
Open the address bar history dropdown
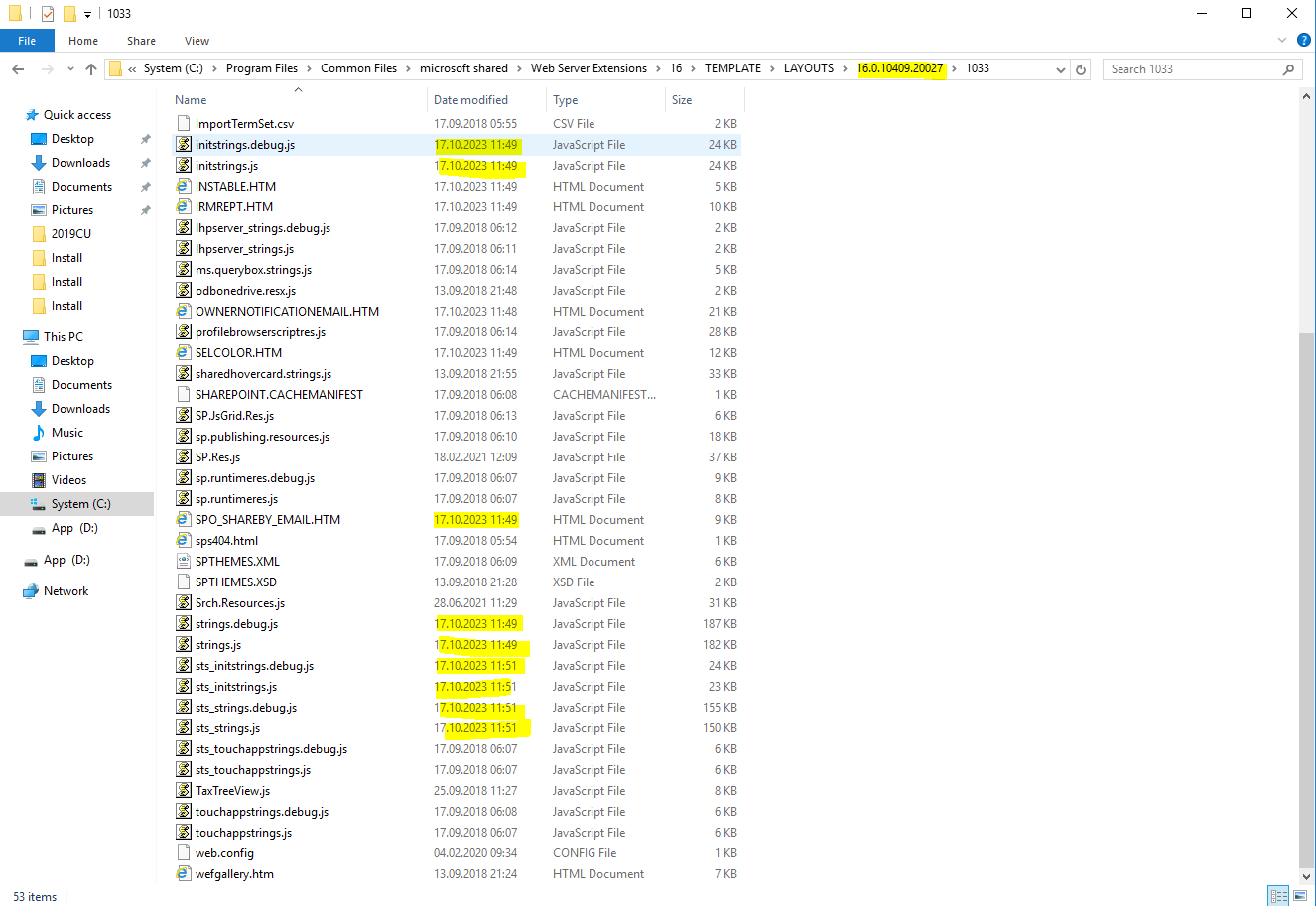point(1061,69)
